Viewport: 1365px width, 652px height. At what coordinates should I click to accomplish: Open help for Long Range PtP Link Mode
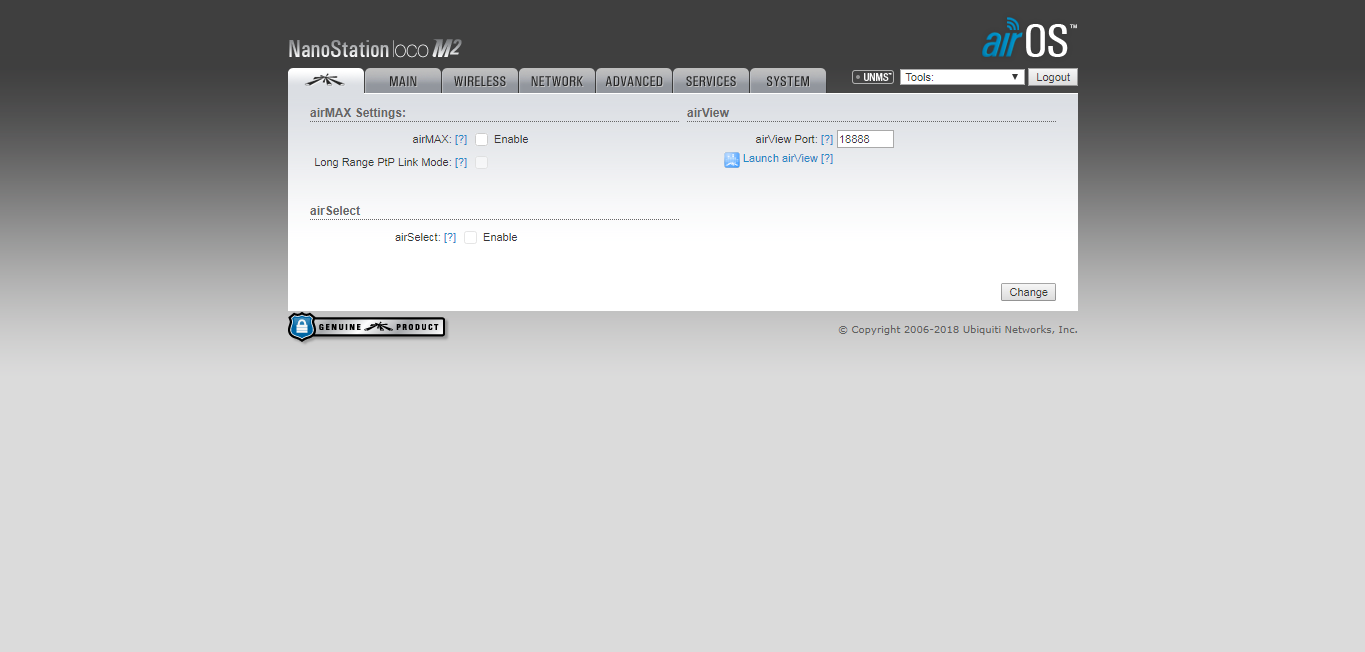click(x=461, y=162)
